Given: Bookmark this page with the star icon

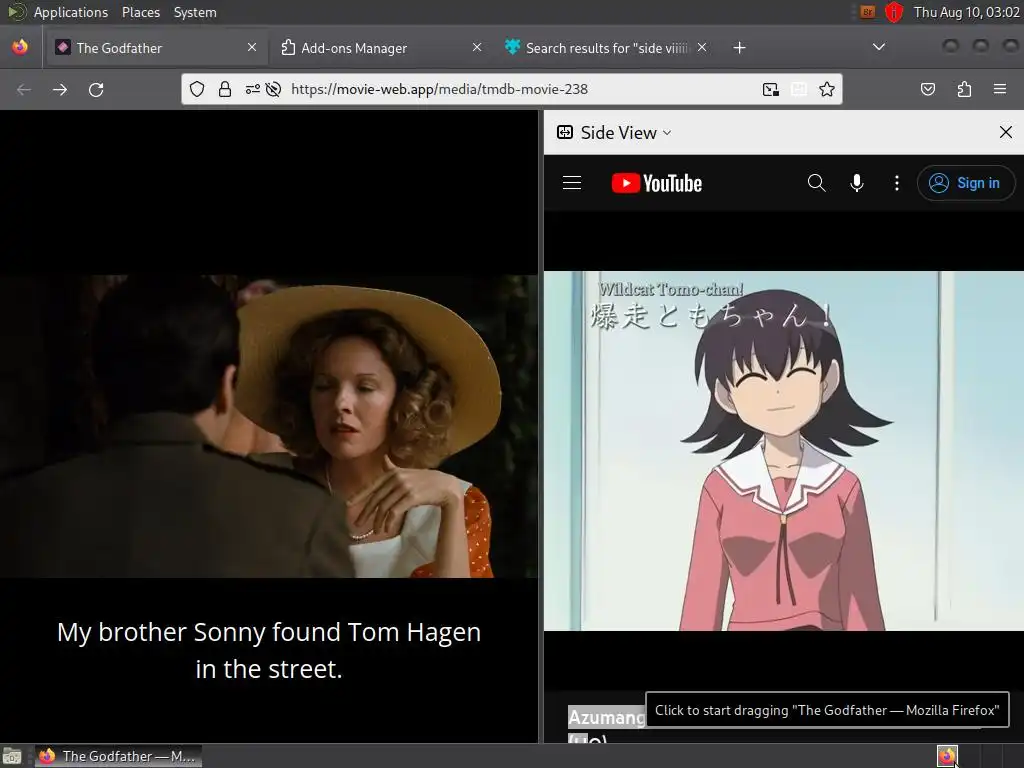Looking at the screenshot, I should 827,89.
